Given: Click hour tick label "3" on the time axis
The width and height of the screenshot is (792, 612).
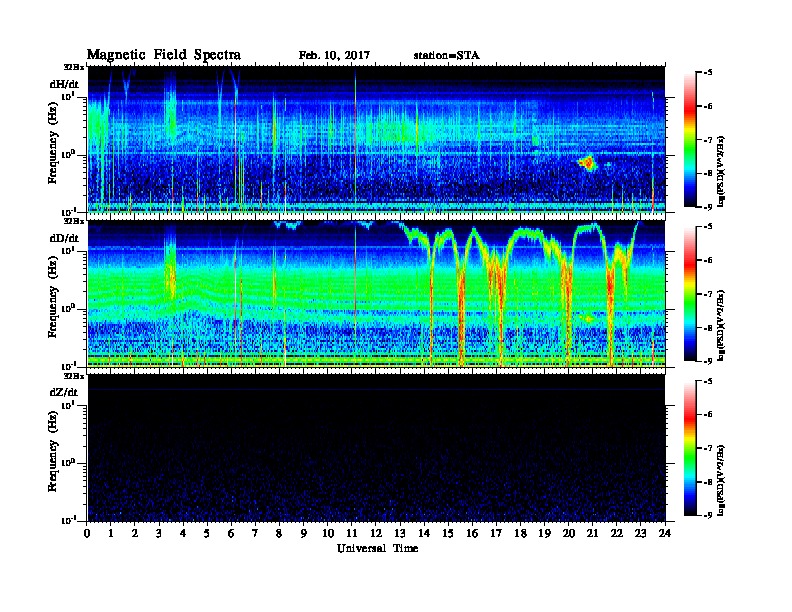Looking at the screenshot, I should pyautogui.click(x=159, y=534).
